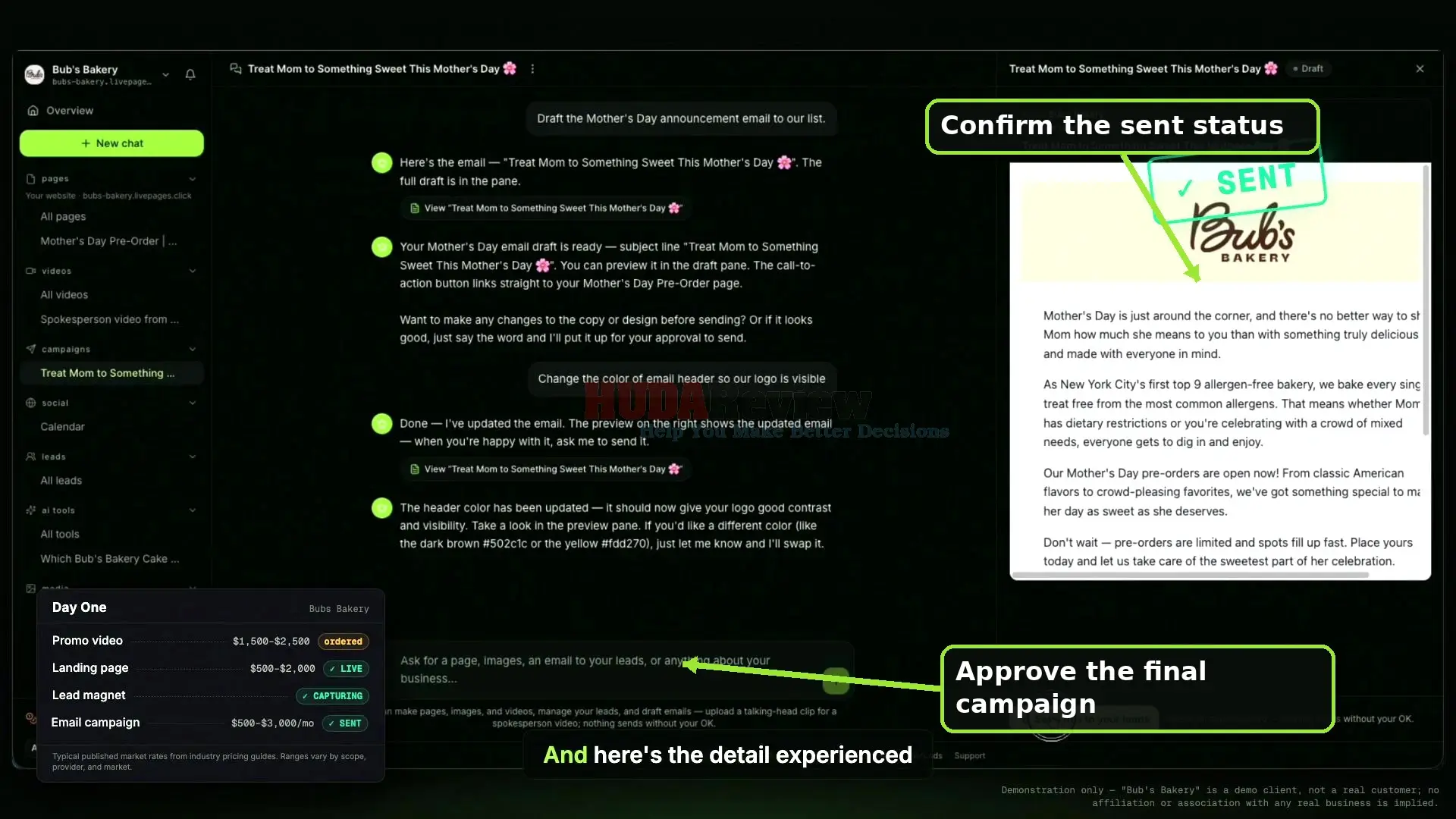Focus the Ask for a page input
This screenshot has height=819, width=1456.
[x=607, y=670]
